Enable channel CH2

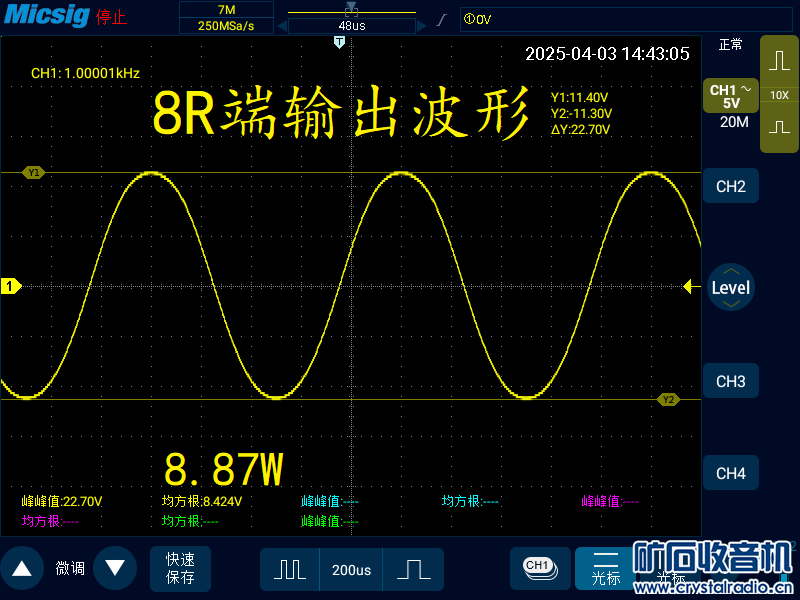click(x=731, y=186)
